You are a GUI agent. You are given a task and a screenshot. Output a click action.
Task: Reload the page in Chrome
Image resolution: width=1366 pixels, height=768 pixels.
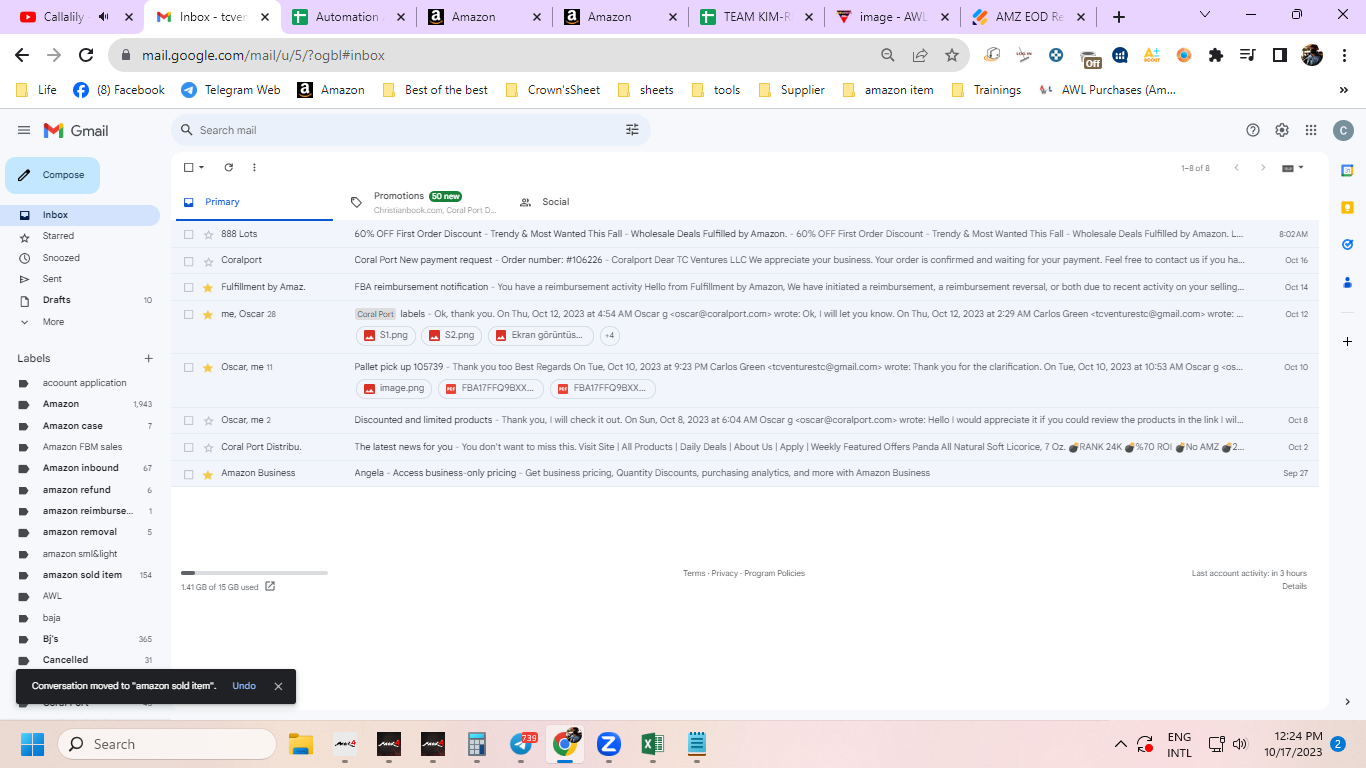(x=86, y=55)
